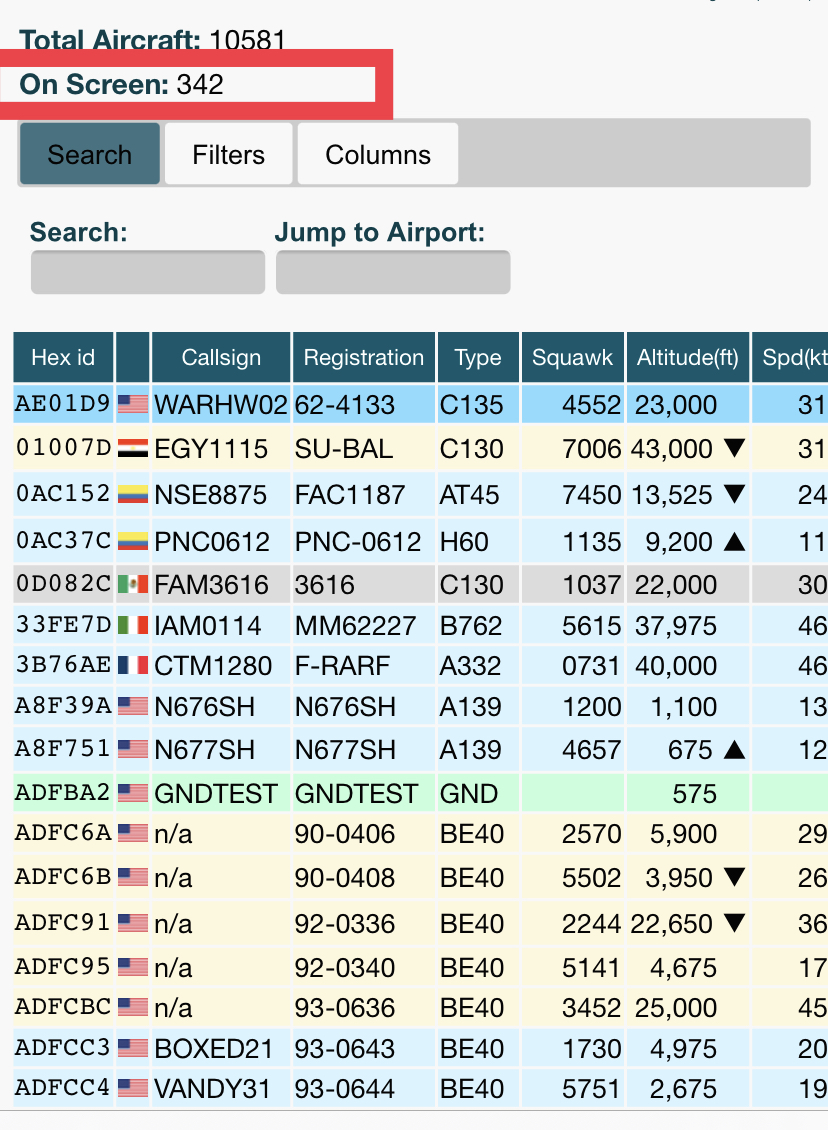
Task: Focus the Search input field
Action: click(x=148, y=272)
